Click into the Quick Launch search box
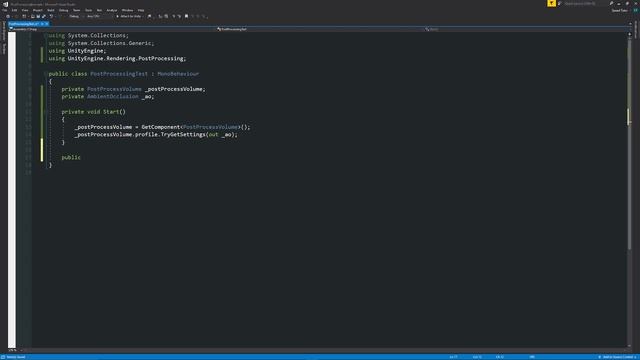The height and width of the screenshot is (360, 640). (584, 3)
